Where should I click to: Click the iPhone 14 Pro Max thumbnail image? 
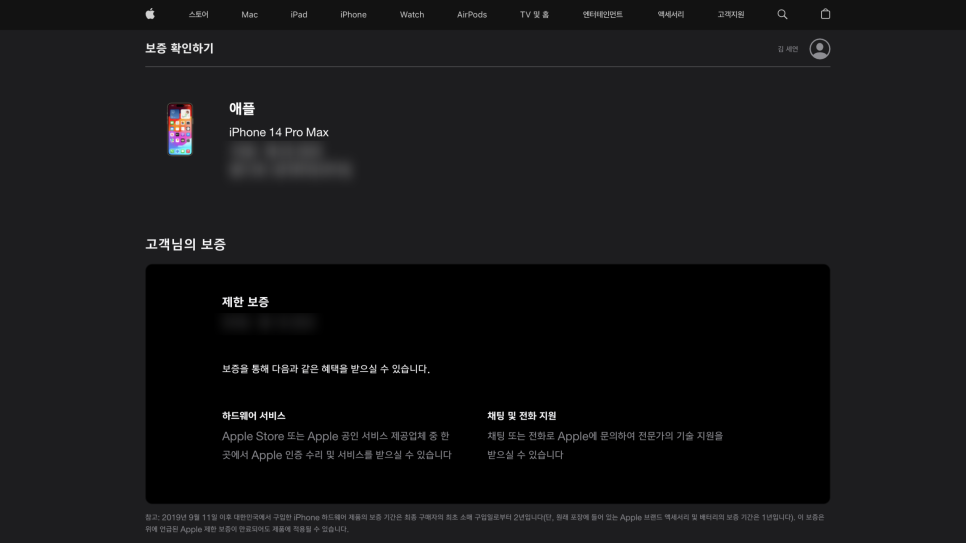(x=180, y=129)
